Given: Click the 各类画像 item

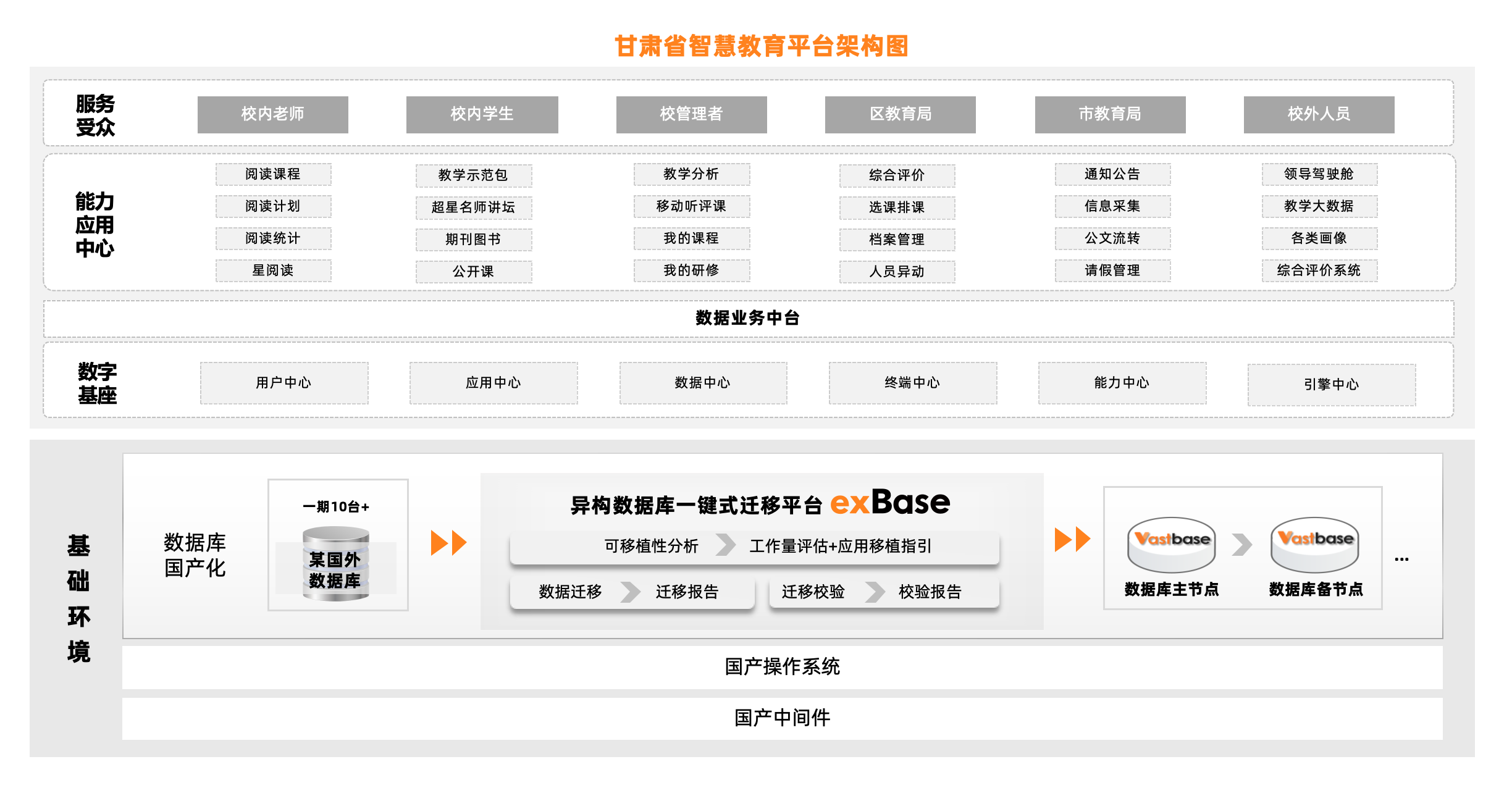Looking at the screenshot, I should [x=1319, y=238].
